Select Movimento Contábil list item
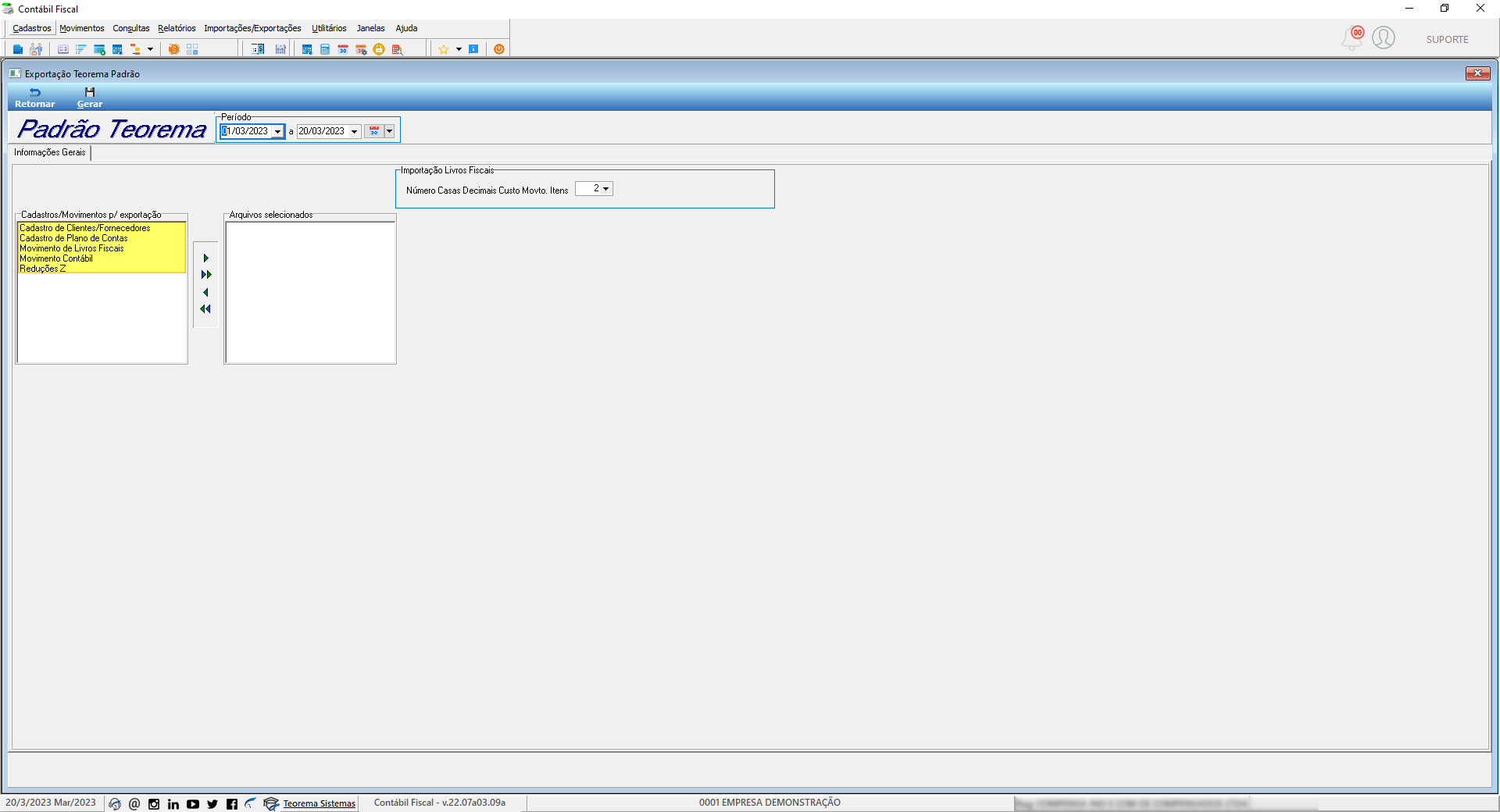The height and width of the screenshot is (812, 1500). tap(102, 258)
